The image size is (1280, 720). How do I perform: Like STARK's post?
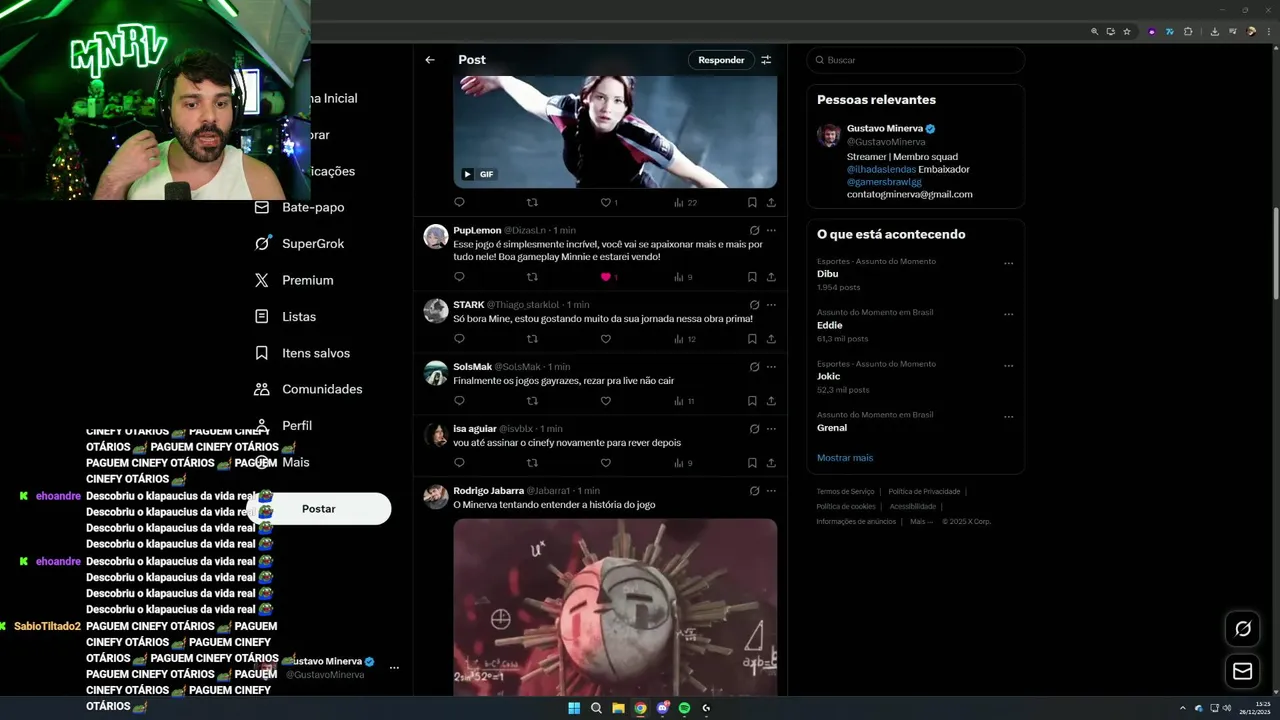coord(605,339)
